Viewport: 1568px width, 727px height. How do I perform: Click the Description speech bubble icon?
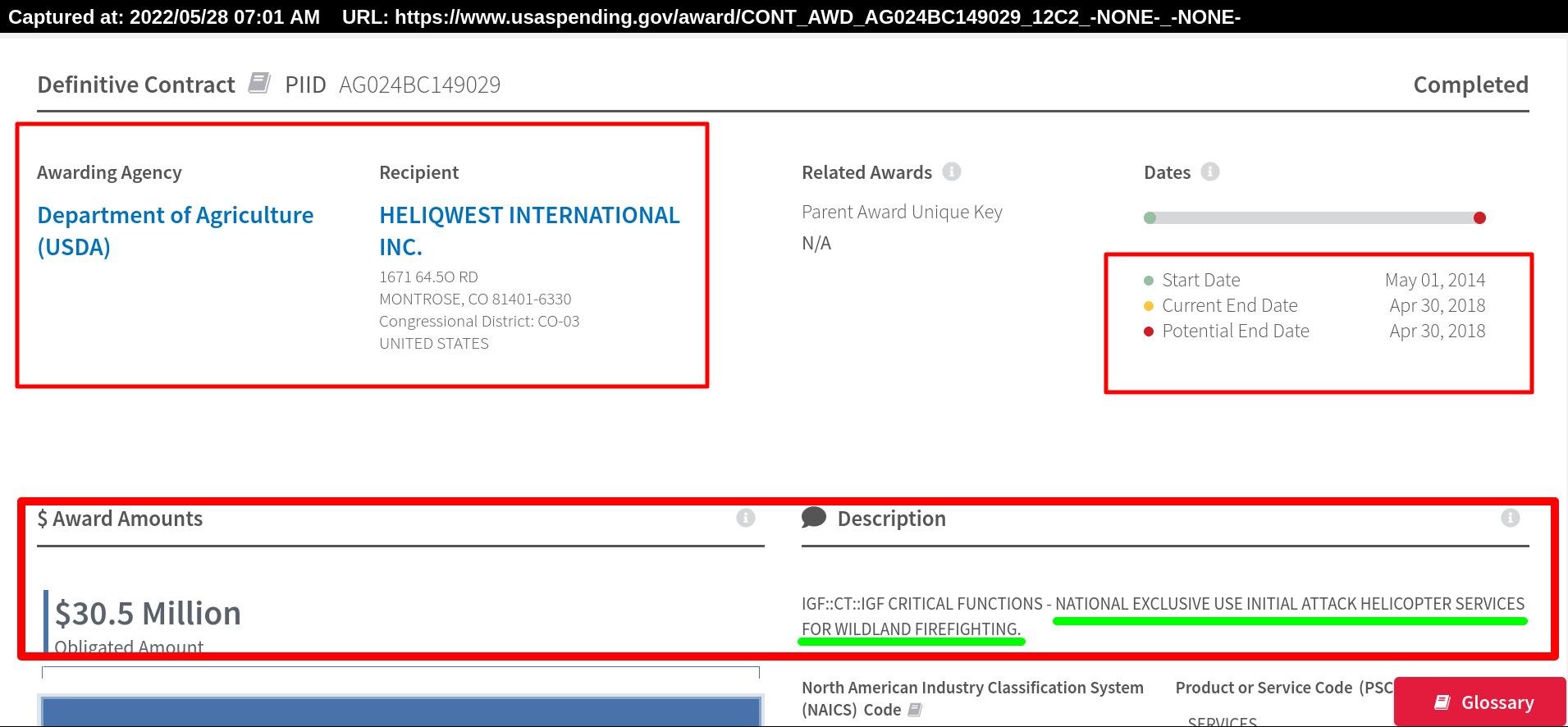[814, 517]
